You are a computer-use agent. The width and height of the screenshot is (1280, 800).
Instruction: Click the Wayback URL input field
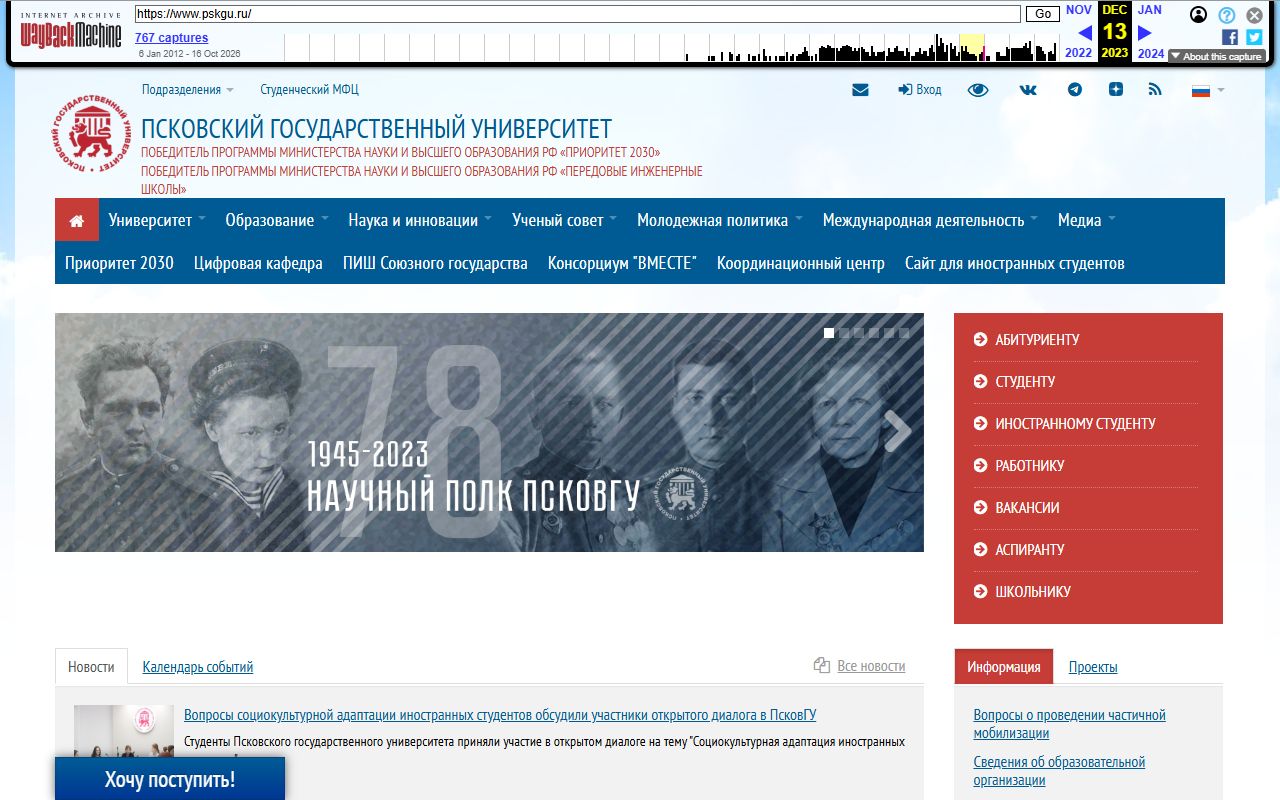pos(577,14)
